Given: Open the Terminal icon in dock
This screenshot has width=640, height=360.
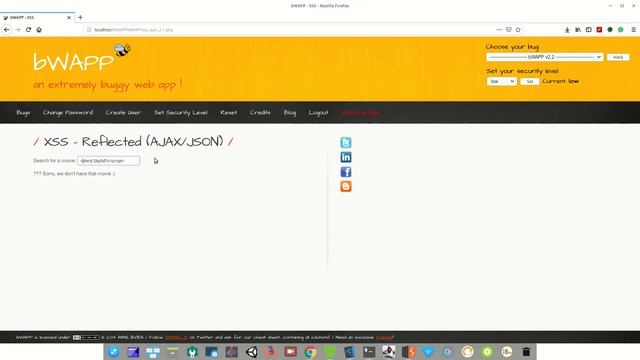Looking at the screenshot, I should point(369,352).
